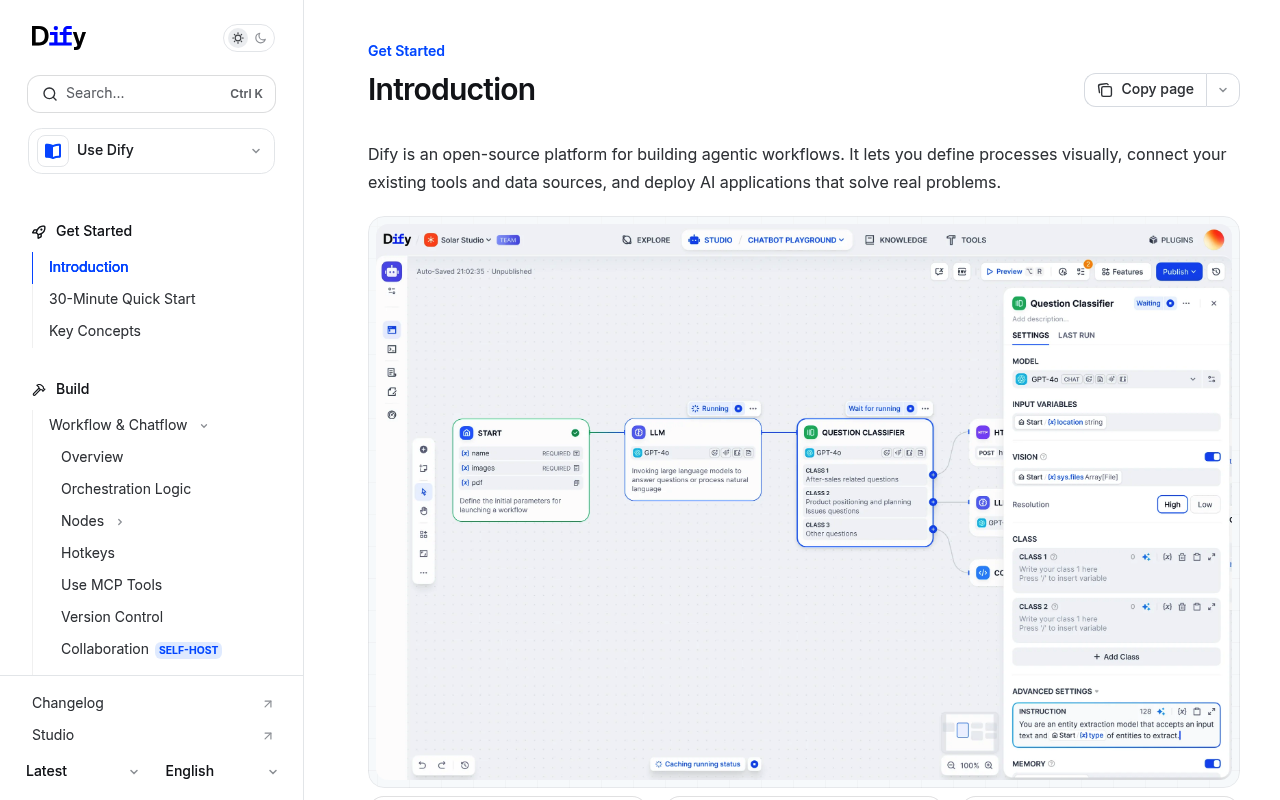Open the Studio external link

(x=151, y=735)
